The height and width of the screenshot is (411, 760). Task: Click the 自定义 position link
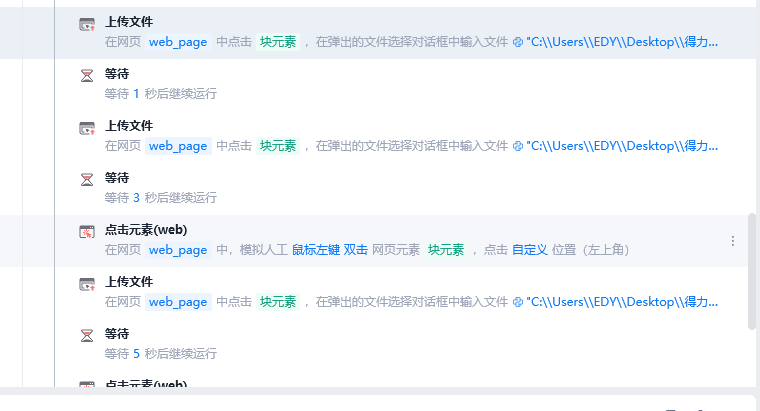(x=530, y=250)
